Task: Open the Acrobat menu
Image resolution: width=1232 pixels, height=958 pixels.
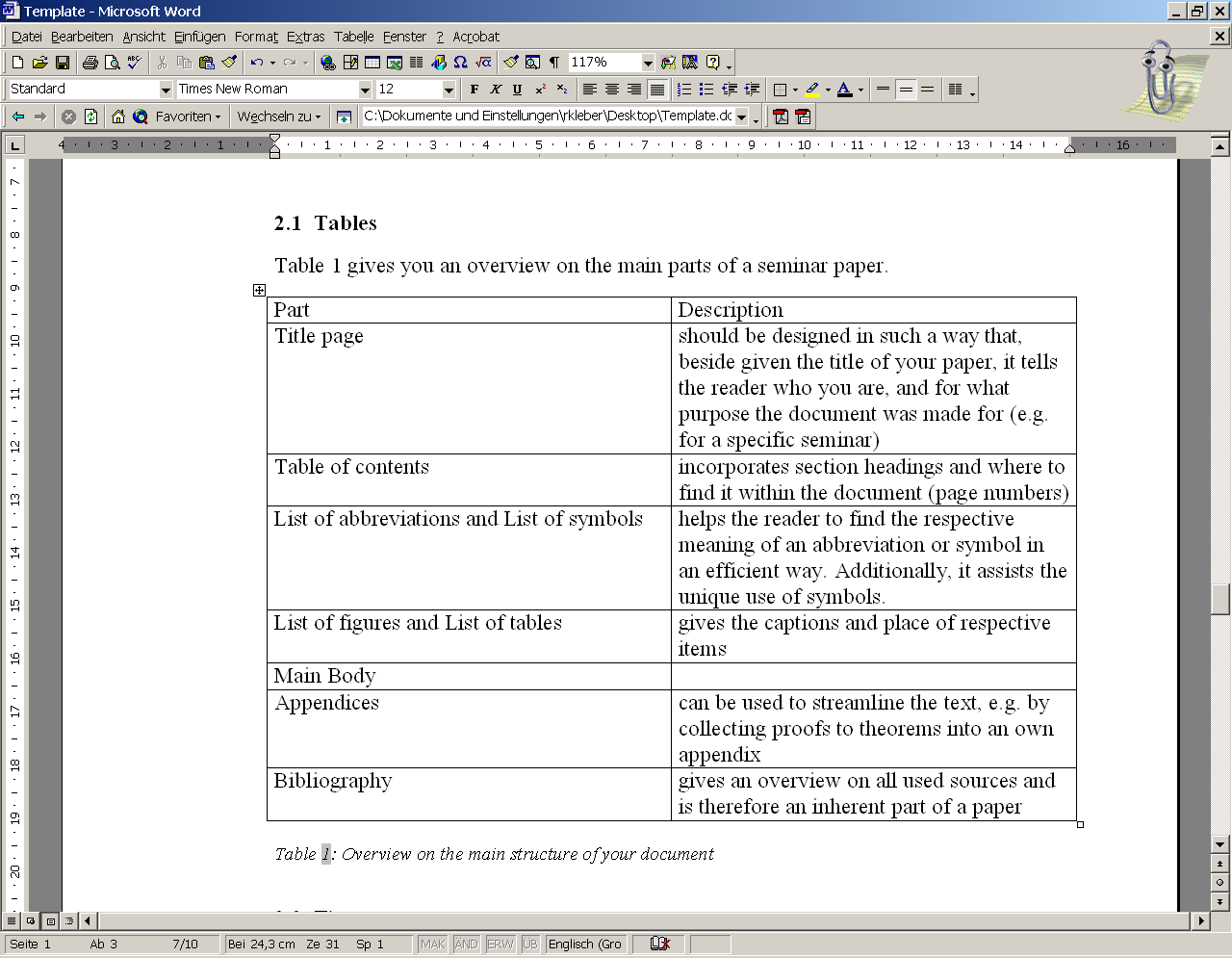Action: click(x=476, y=37)
